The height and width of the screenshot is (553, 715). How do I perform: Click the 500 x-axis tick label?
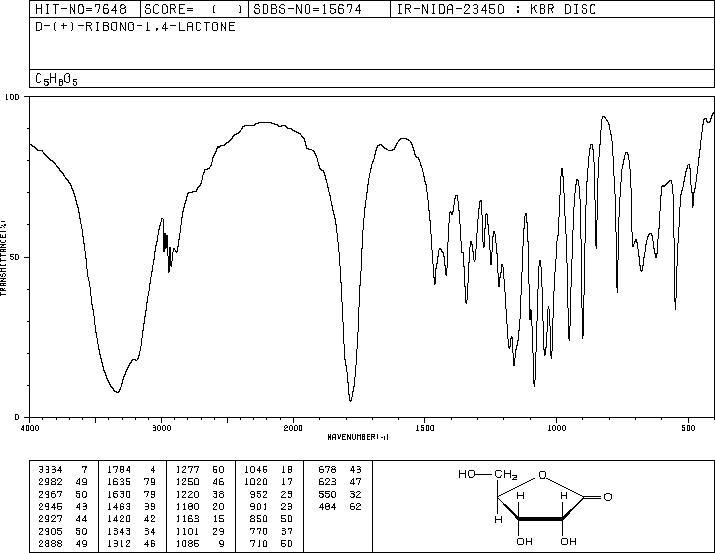coord(688,428)
